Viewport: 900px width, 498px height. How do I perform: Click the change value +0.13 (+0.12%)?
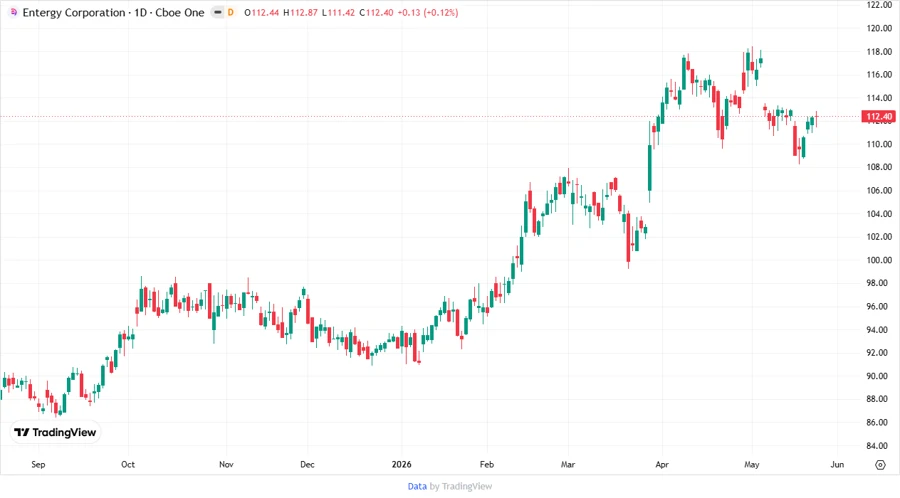pyautogui.click(x=428, y=13)
